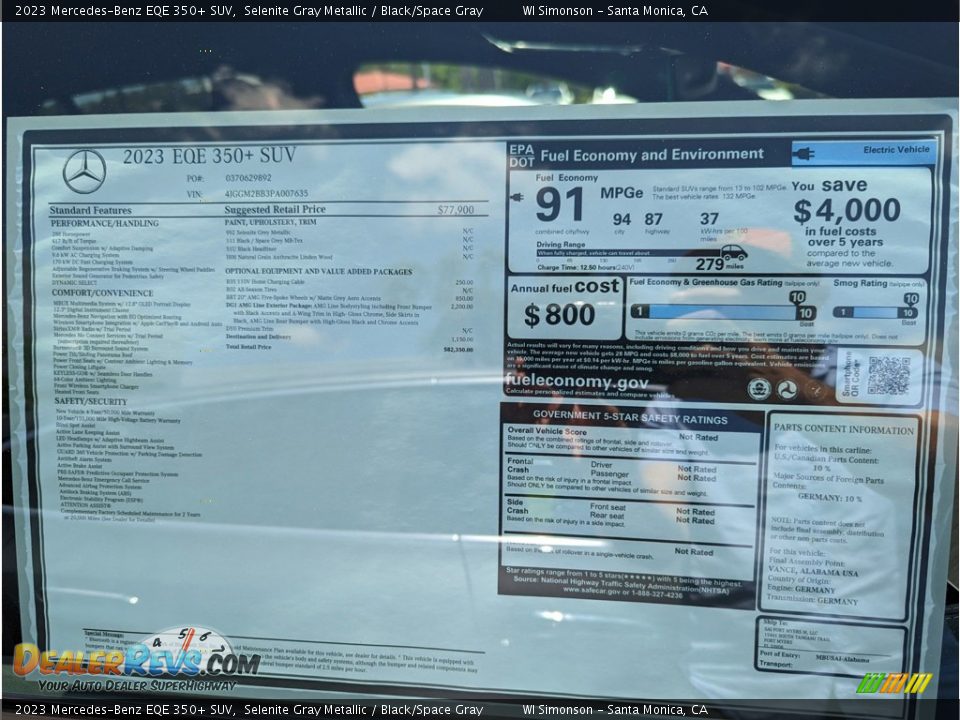
Task: Click the PARTS CONTENT INFORMATION heading
Action: click(x=843, y=429)
